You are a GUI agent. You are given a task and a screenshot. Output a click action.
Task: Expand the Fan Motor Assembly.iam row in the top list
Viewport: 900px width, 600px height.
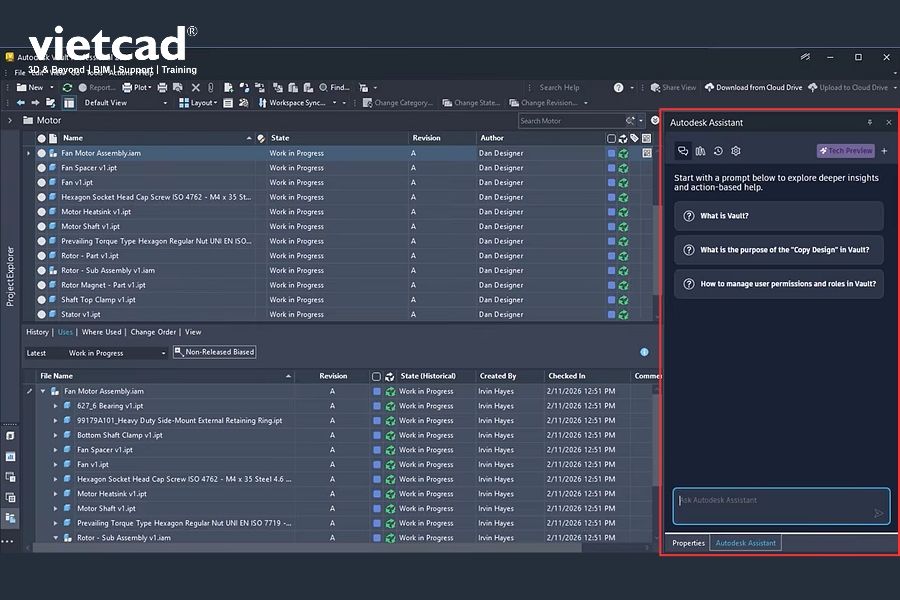click(29, 153)
